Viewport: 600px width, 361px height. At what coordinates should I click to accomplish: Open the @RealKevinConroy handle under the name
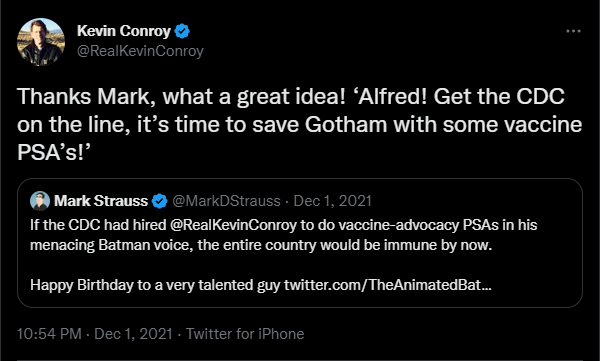[x=140, y=51]
